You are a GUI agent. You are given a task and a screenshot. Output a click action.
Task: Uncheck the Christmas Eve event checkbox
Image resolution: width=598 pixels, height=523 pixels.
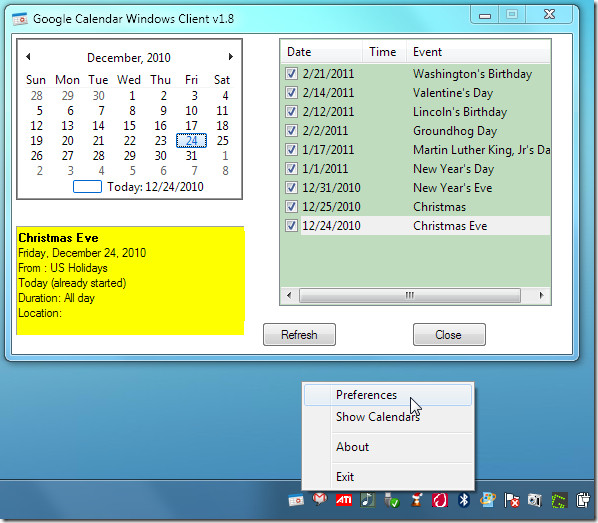coord(291,225)
